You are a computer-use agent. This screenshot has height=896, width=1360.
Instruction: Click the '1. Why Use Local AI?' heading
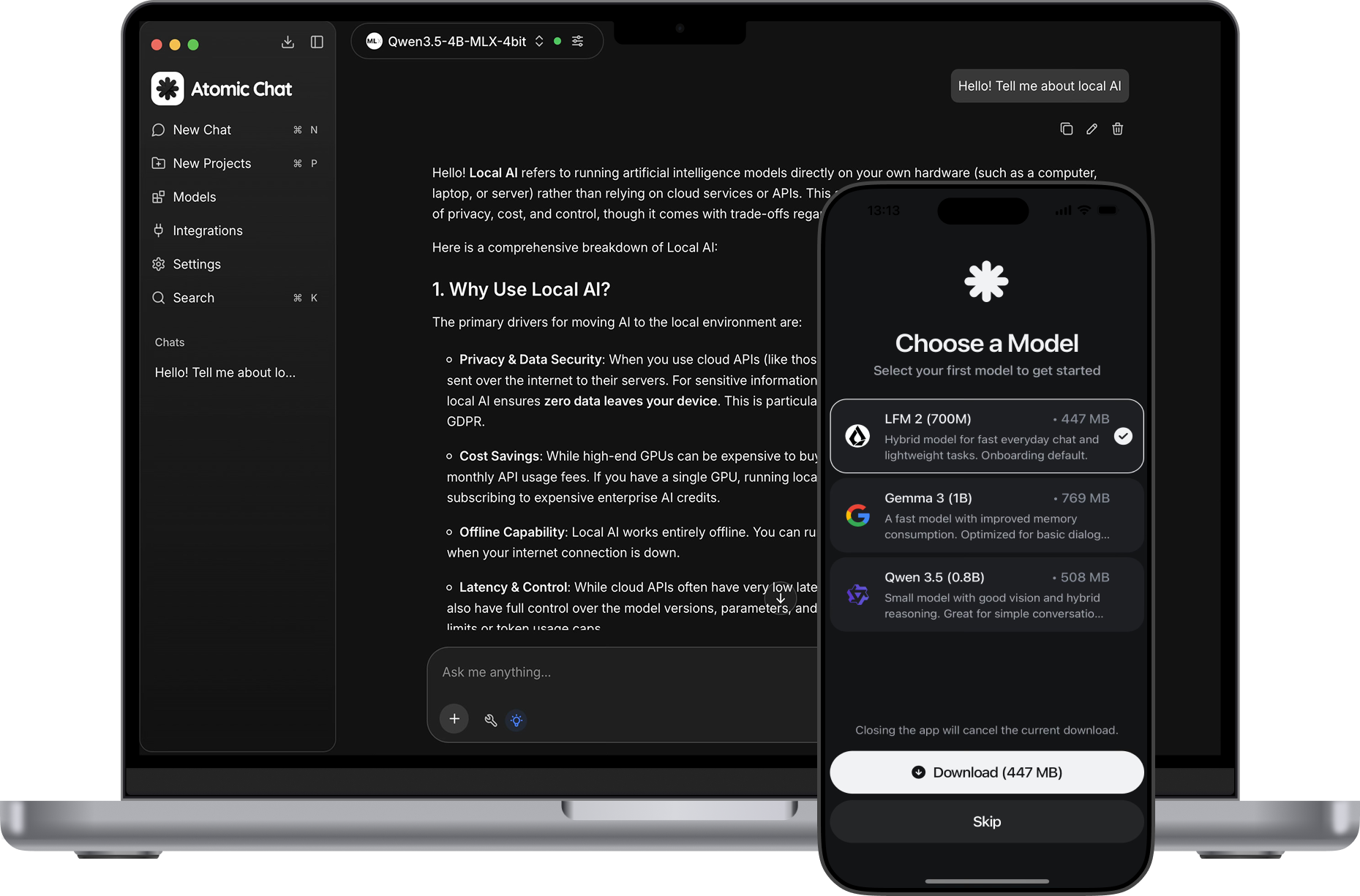point(521,290)
